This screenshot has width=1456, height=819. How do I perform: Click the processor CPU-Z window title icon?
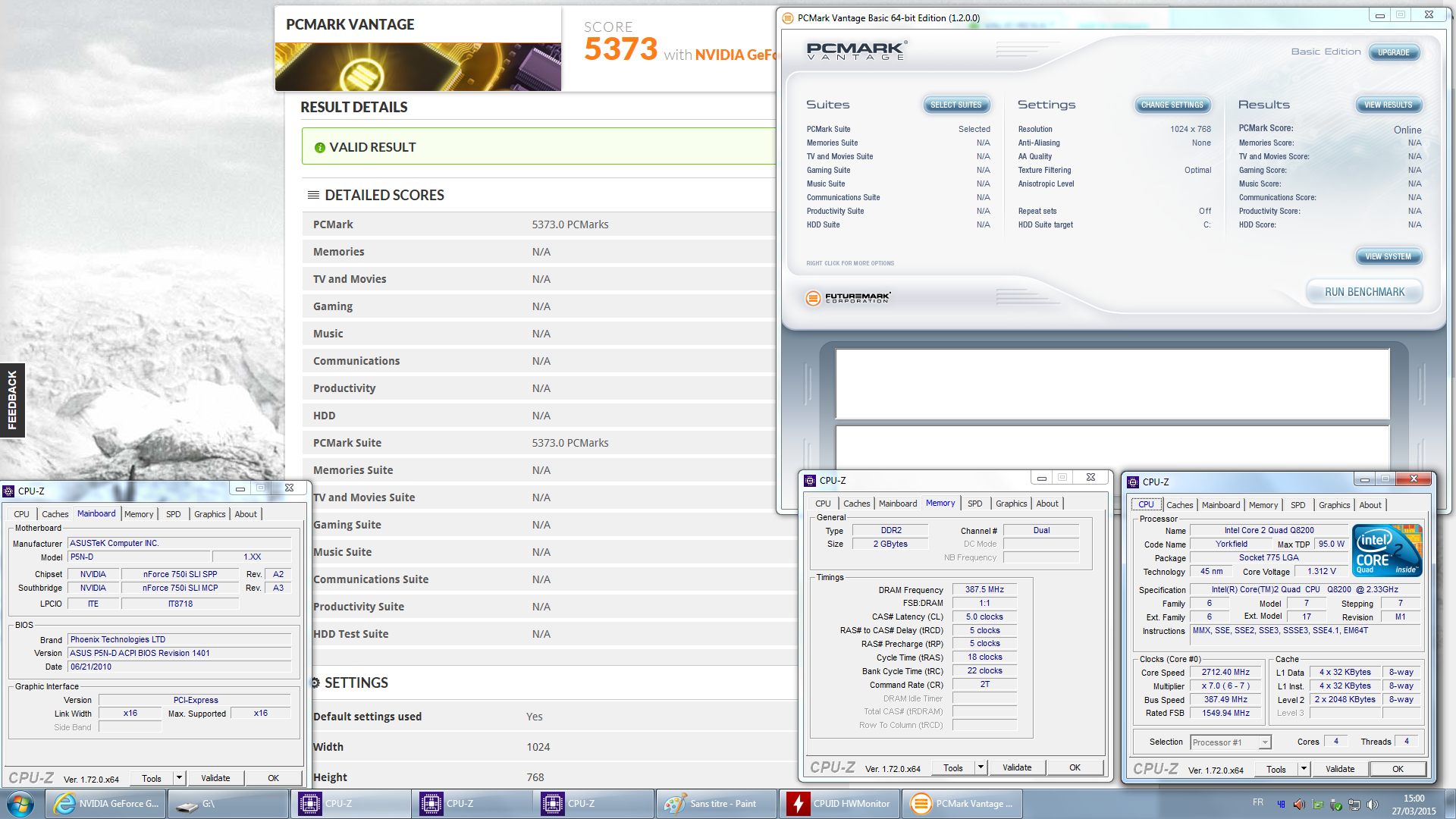pyautogui.click(x=1133, y=482)
